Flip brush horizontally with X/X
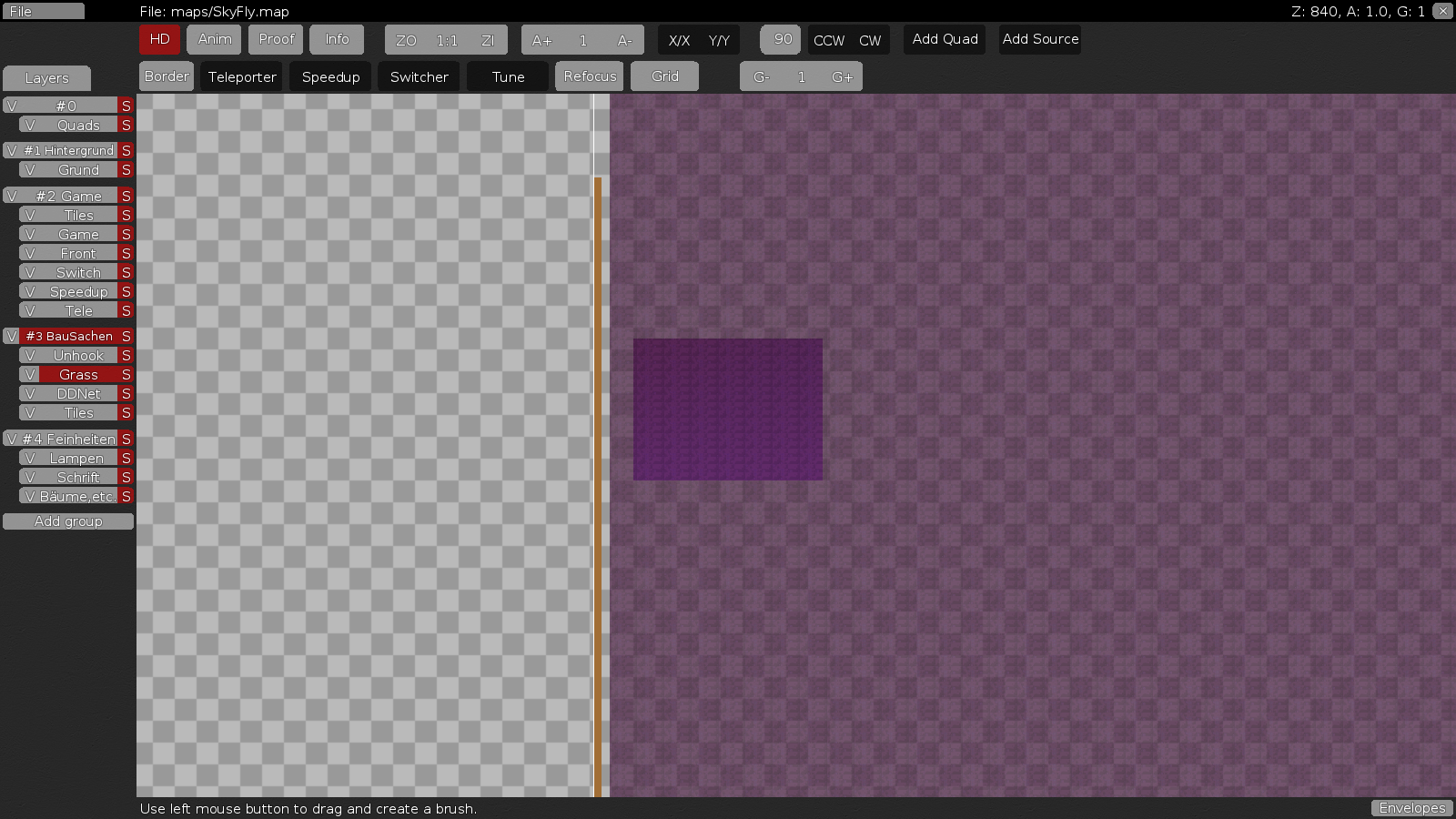Image resolution: width=1456 pixels, height=819 pixels. (x=679, y=39)
